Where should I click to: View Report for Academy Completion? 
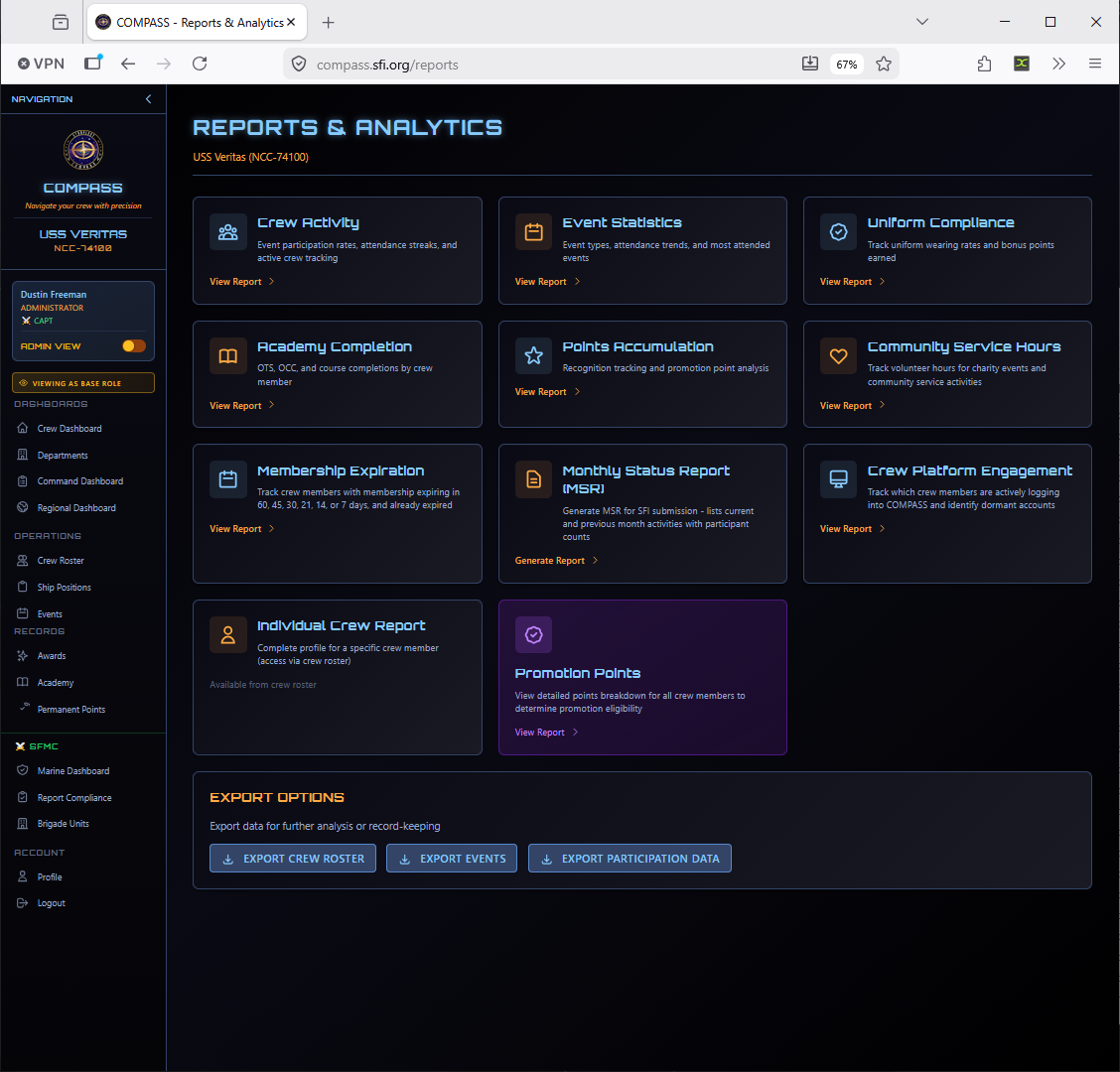tap(242, 406)
